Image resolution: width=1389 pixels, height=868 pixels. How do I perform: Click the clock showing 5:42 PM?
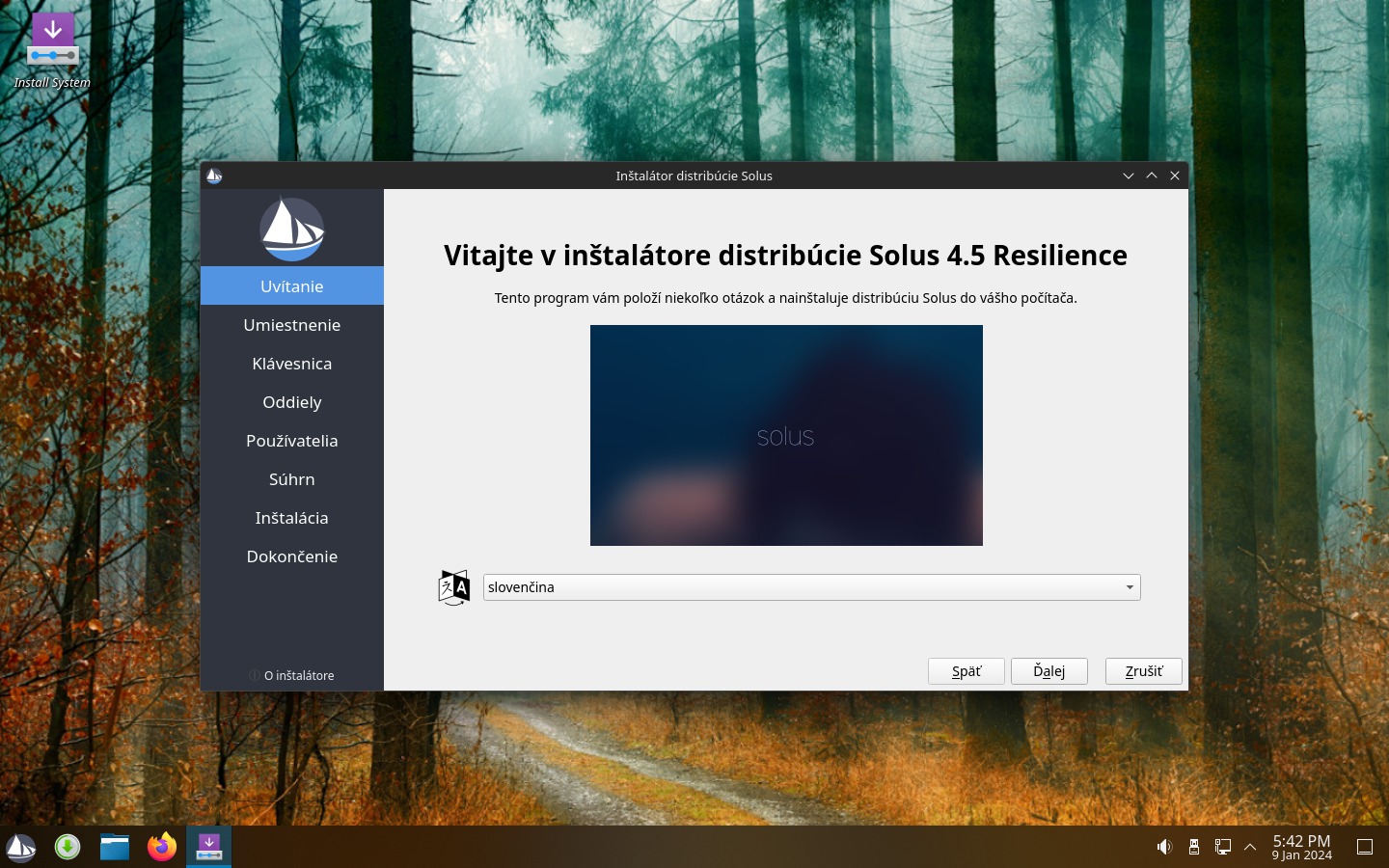click(1301, 847)
